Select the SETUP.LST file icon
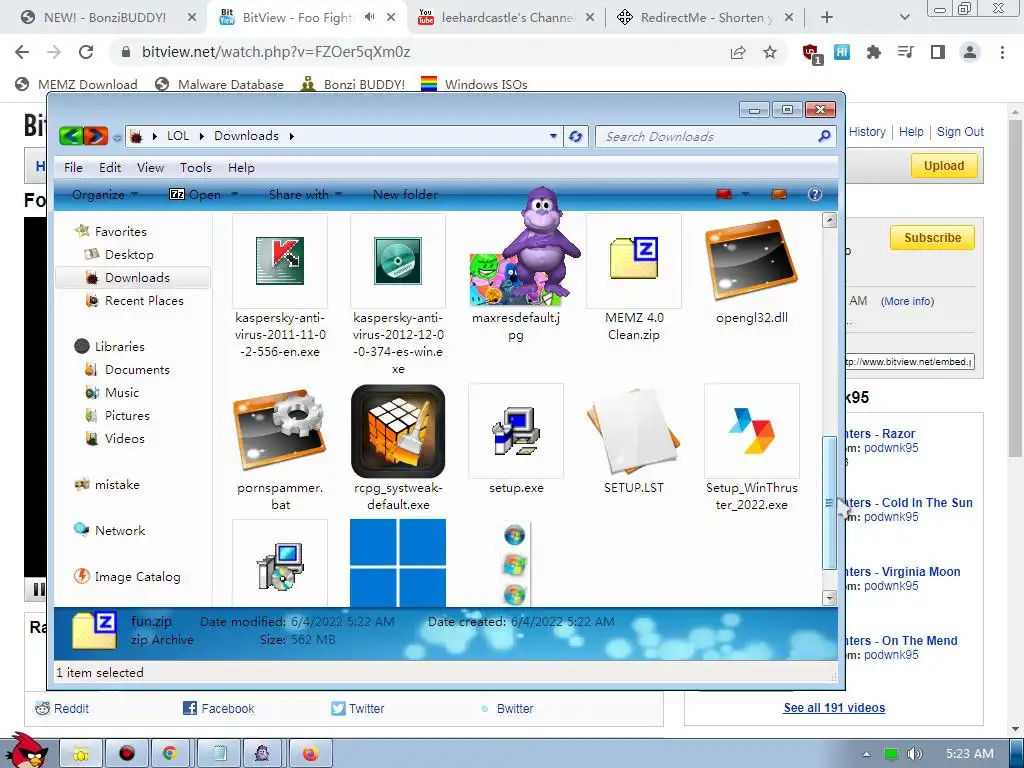 [633, 431]
